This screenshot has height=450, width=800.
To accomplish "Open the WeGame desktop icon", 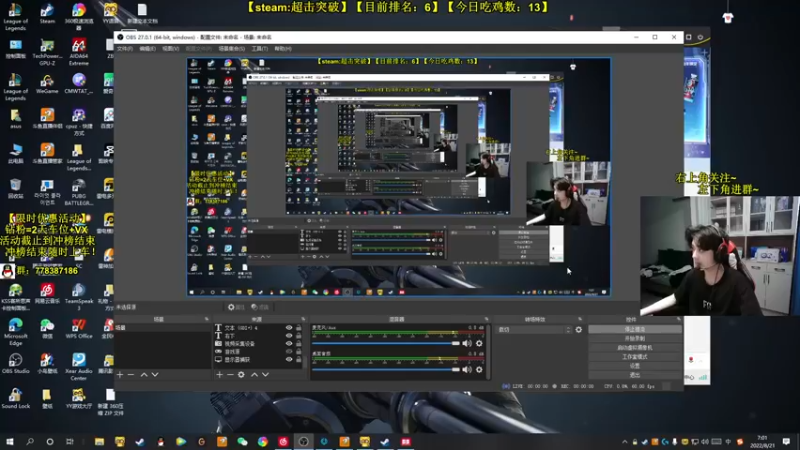I will tap(47, 84).
